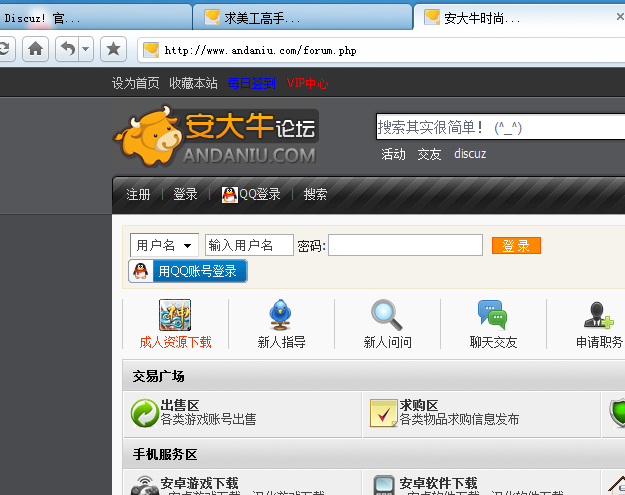Click the refresh button in the toolbar
This screenshot has height=495, width=625.
pos(6,49)
